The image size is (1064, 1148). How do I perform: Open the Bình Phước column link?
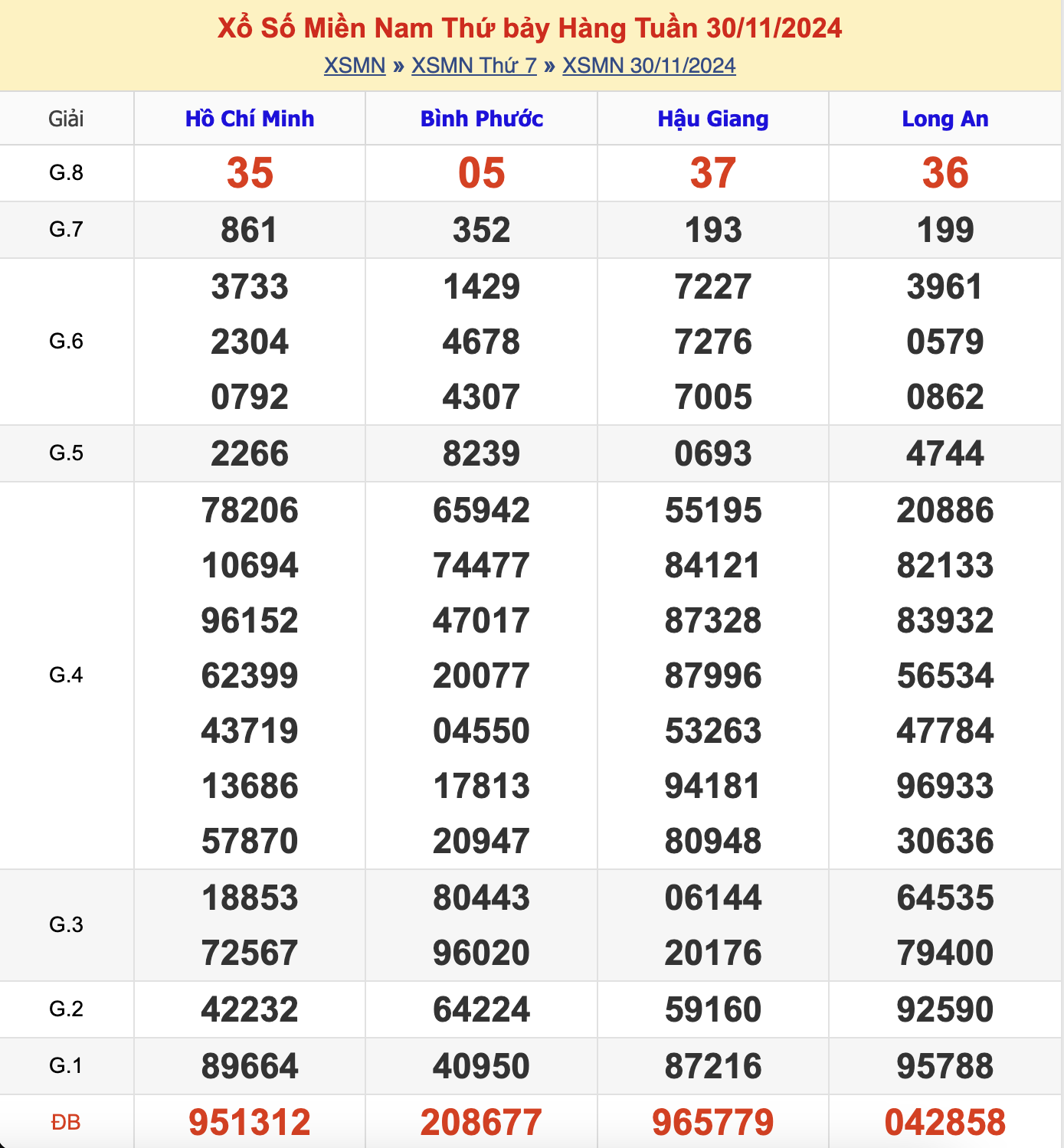[482, 119]
